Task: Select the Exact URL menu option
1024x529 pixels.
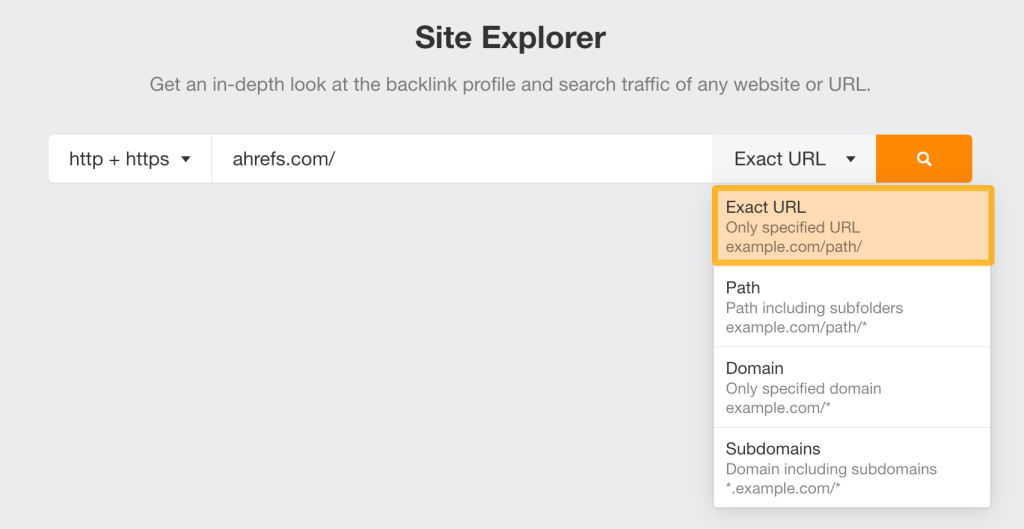Action: click(852, 226)
